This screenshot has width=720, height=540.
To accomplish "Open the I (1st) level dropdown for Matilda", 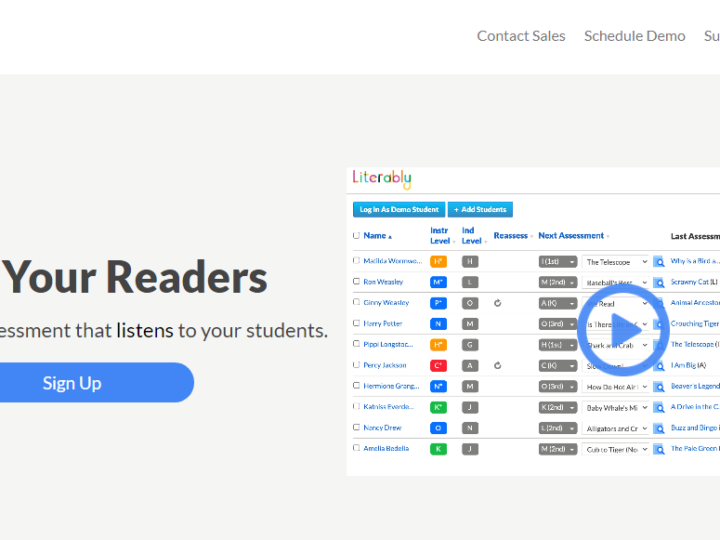I will click(557, 261).
